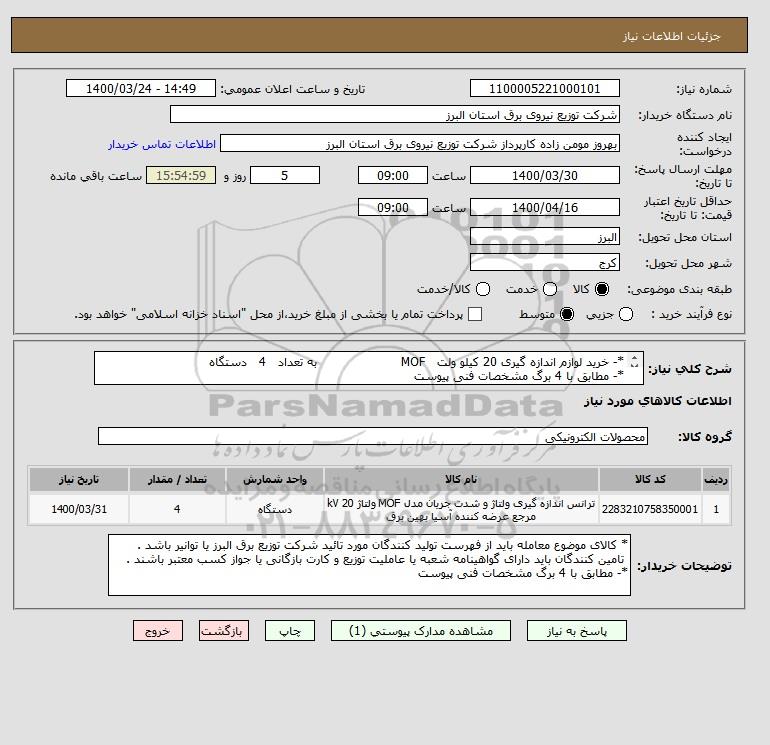Click the announcement date field 1400/03/24 - 14:49
This screenshot has width=770, height=745.
pyautogui.click(x=141, y=88)
